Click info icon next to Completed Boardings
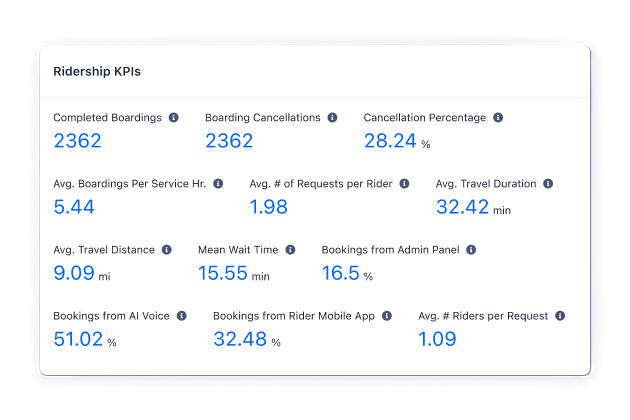 (x=174, y=117)
